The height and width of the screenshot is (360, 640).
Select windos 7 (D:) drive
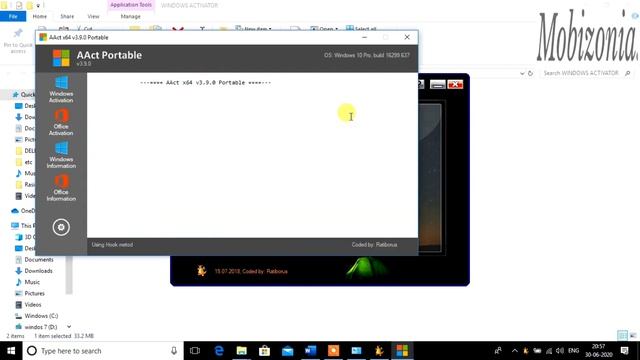tap(40, 327)
